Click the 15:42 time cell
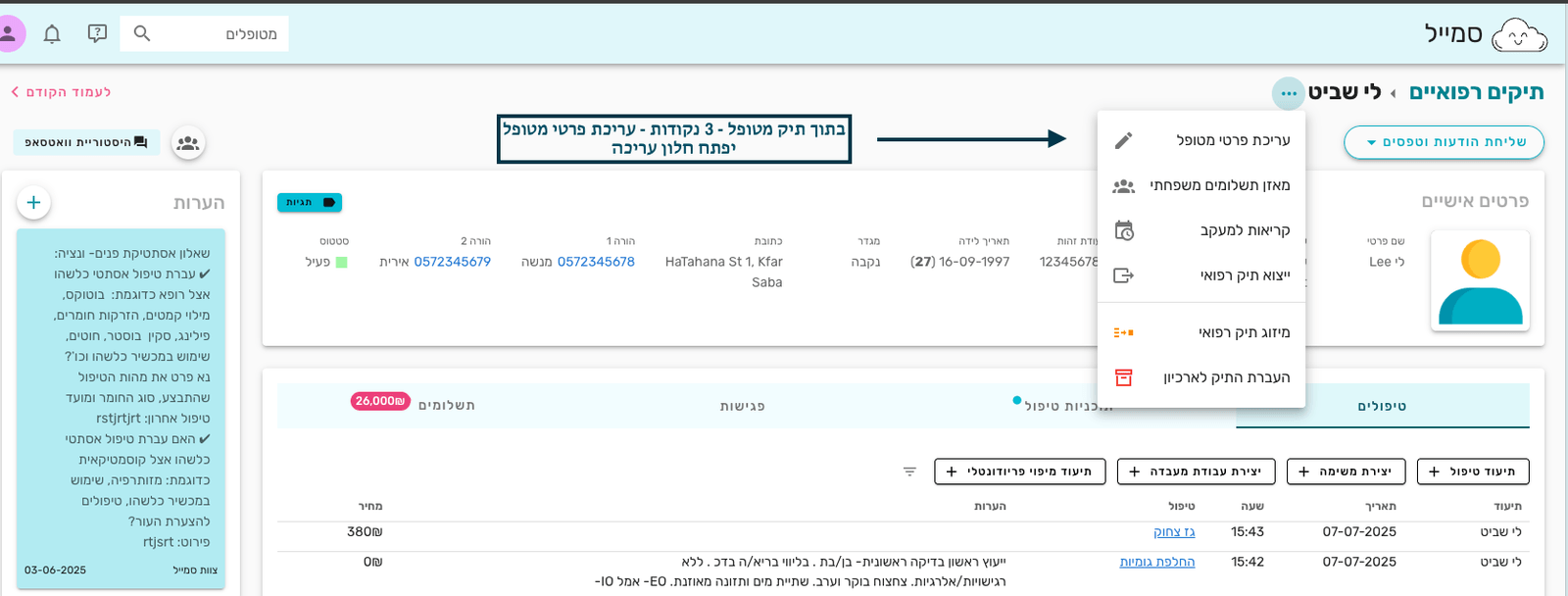Viewport: 1568px width, 596px height. point(1248,563)
